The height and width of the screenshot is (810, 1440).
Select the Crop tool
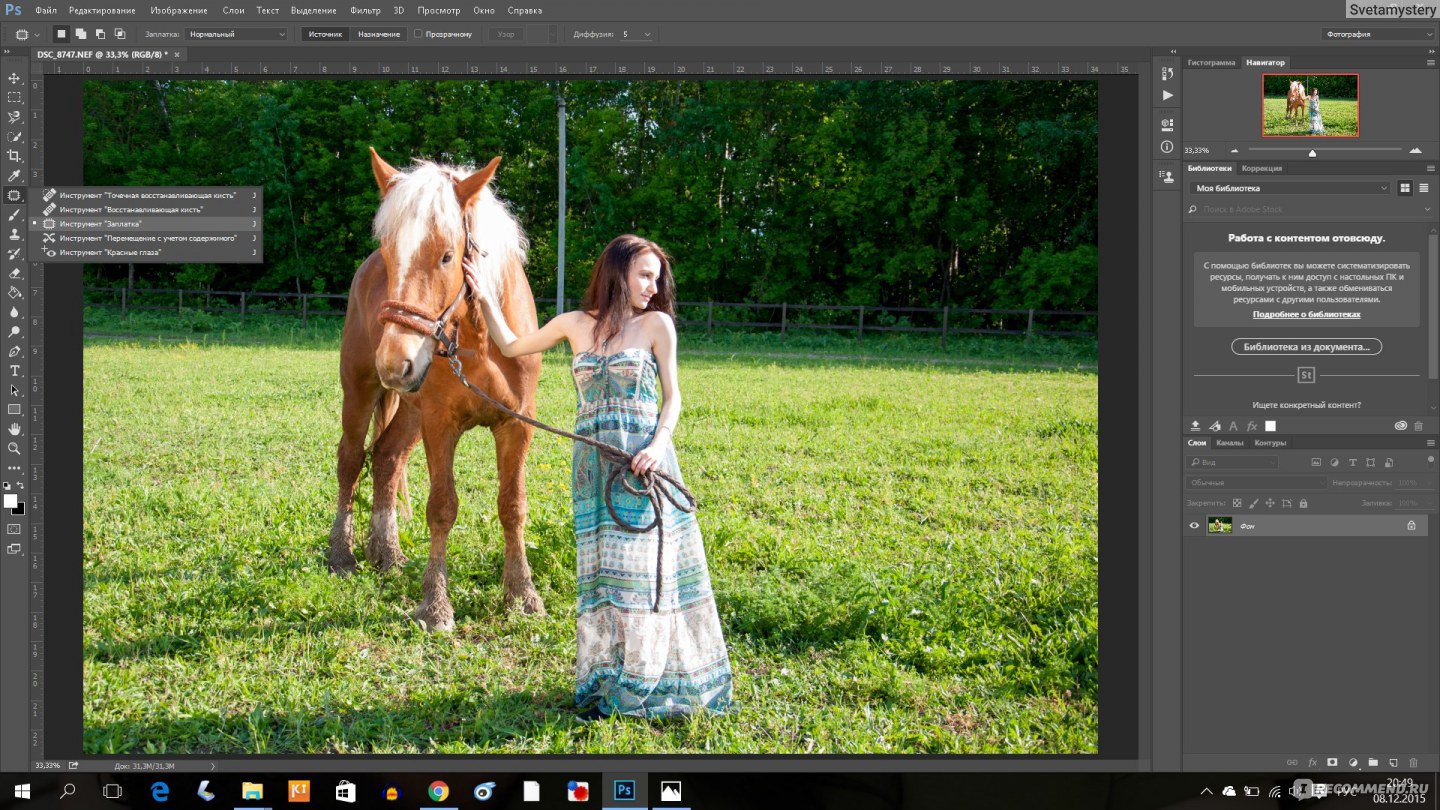pyautogui.click(x=14, y=156)
